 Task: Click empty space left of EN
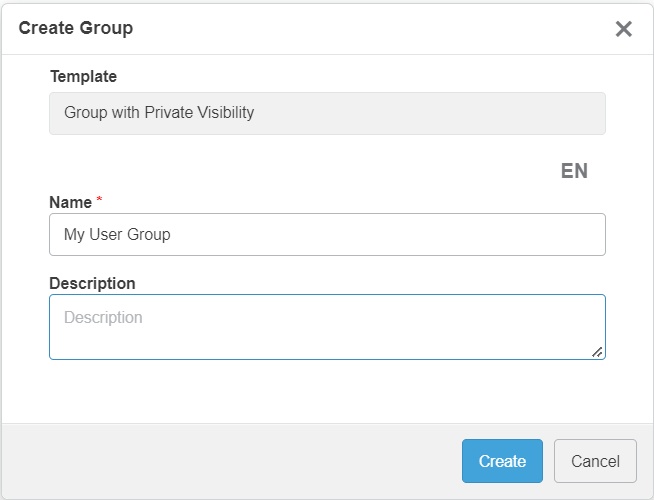300,171
